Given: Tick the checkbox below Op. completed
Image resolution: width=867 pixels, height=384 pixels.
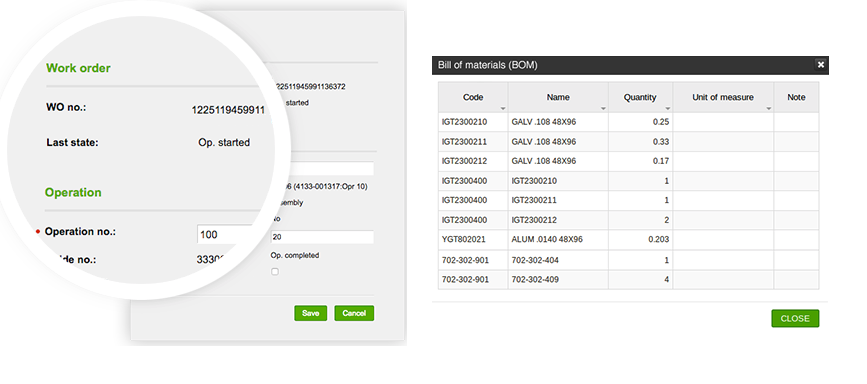Looking at the screenshot, I should [275, 272].
